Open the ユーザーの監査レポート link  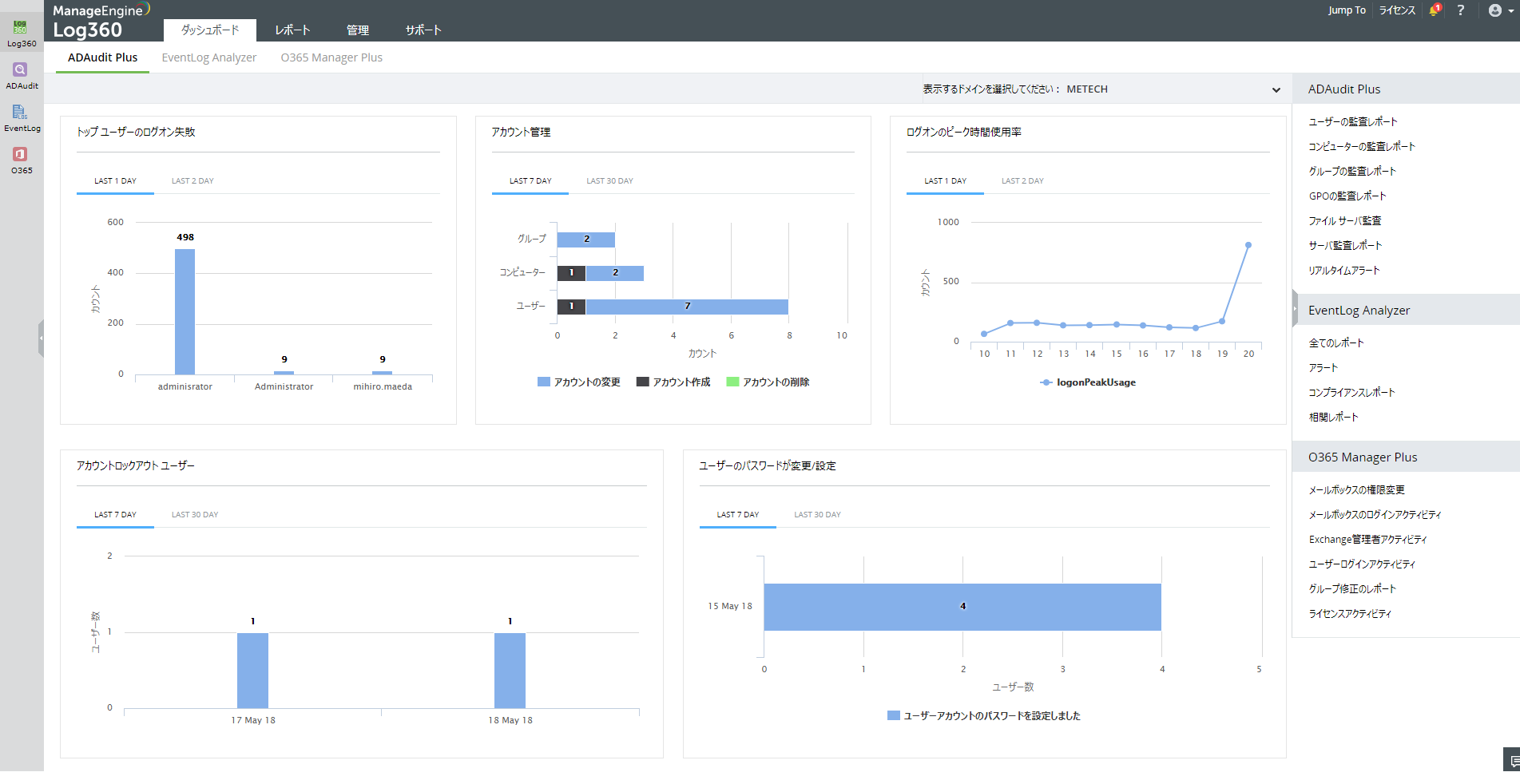pyautogui.click(x=1352, y=122)
